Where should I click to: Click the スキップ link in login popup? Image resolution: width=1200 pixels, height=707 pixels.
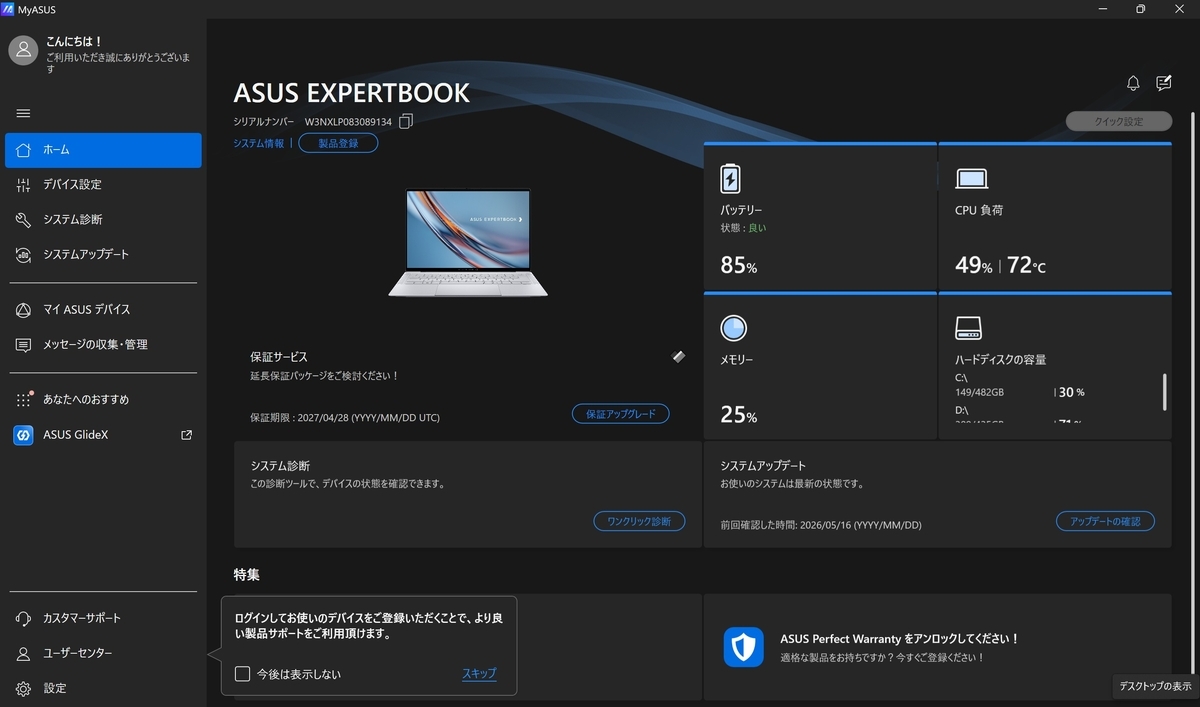coord(479,674)
